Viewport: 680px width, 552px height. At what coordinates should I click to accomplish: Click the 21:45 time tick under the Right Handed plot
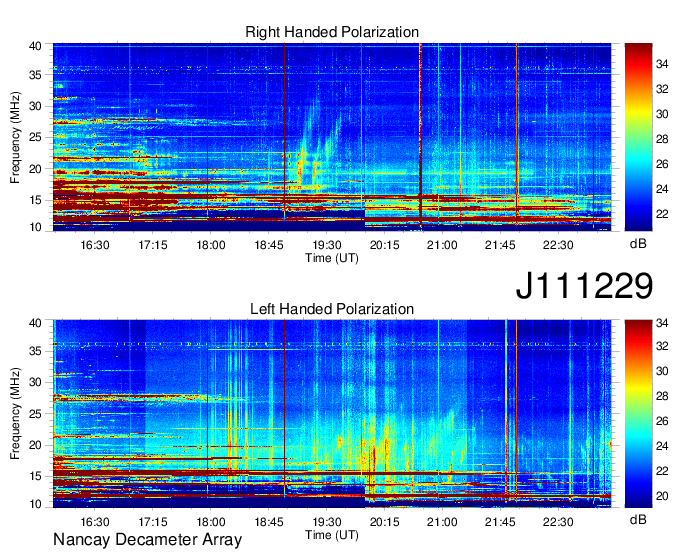click(500, 245)
